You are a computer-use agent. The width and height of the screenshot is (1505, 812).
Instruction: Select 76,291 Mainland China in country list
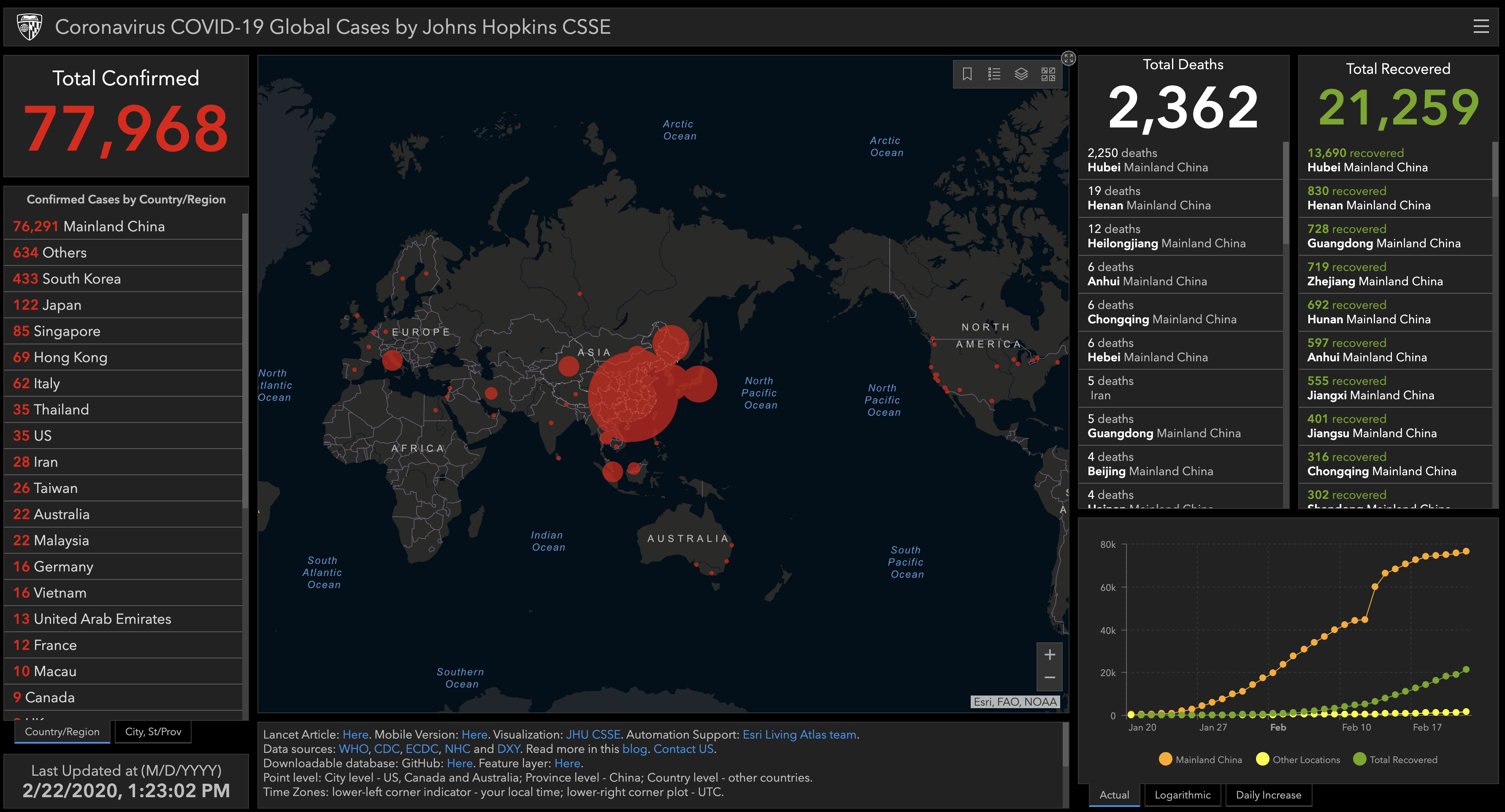(x=123, y=226)
